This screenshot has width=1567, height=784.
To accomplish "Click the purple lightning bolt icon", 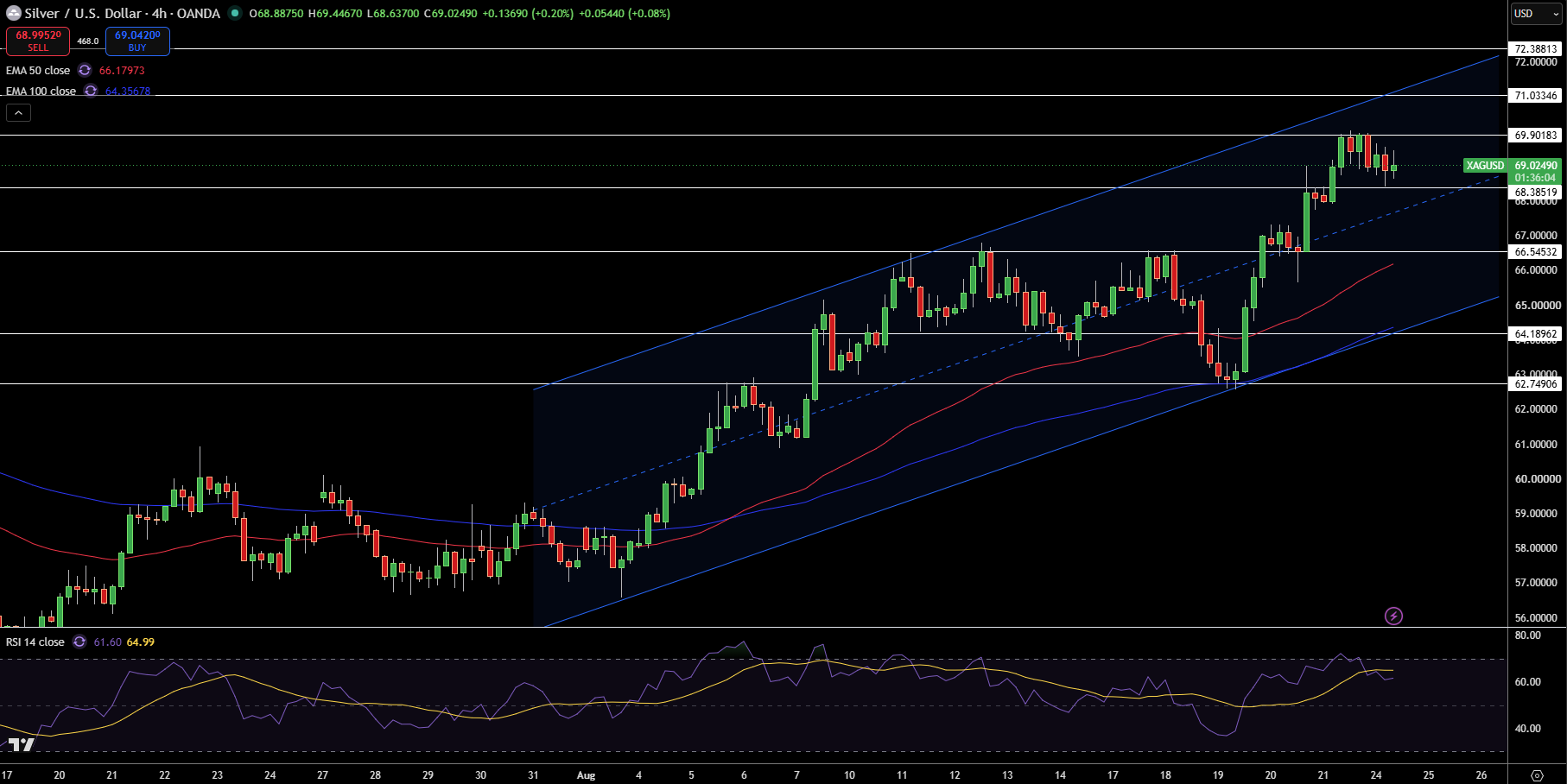I will click(1393, 616).
